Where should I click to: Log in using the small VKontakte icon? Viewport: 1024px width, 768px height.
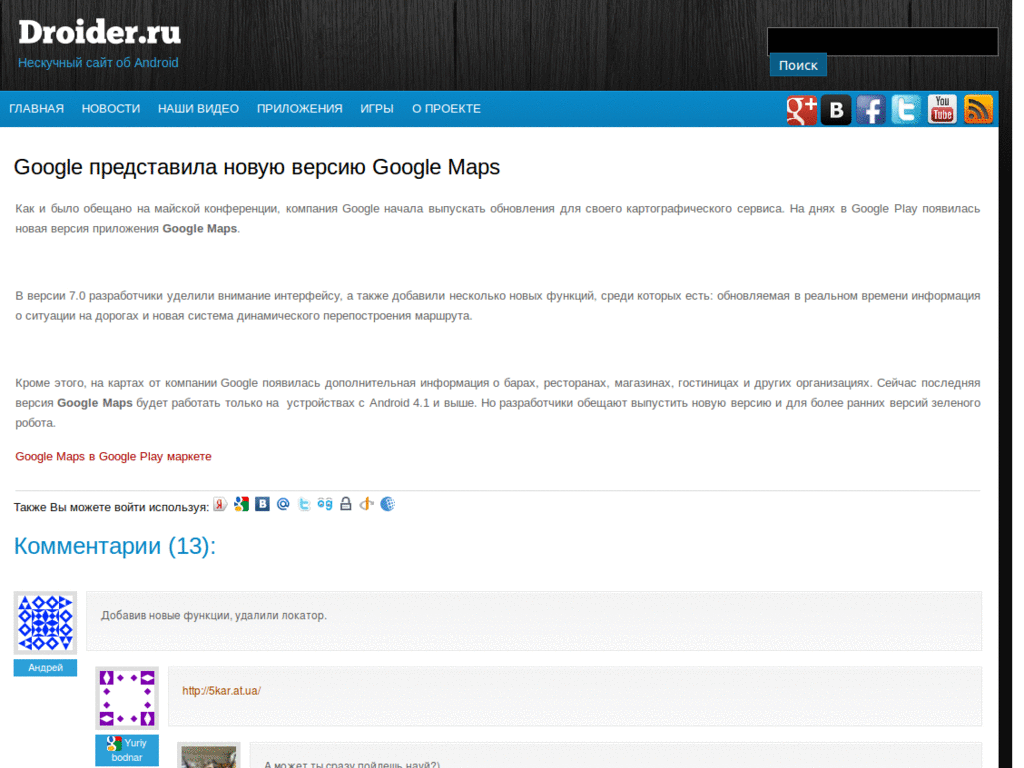tap(262, 504)
